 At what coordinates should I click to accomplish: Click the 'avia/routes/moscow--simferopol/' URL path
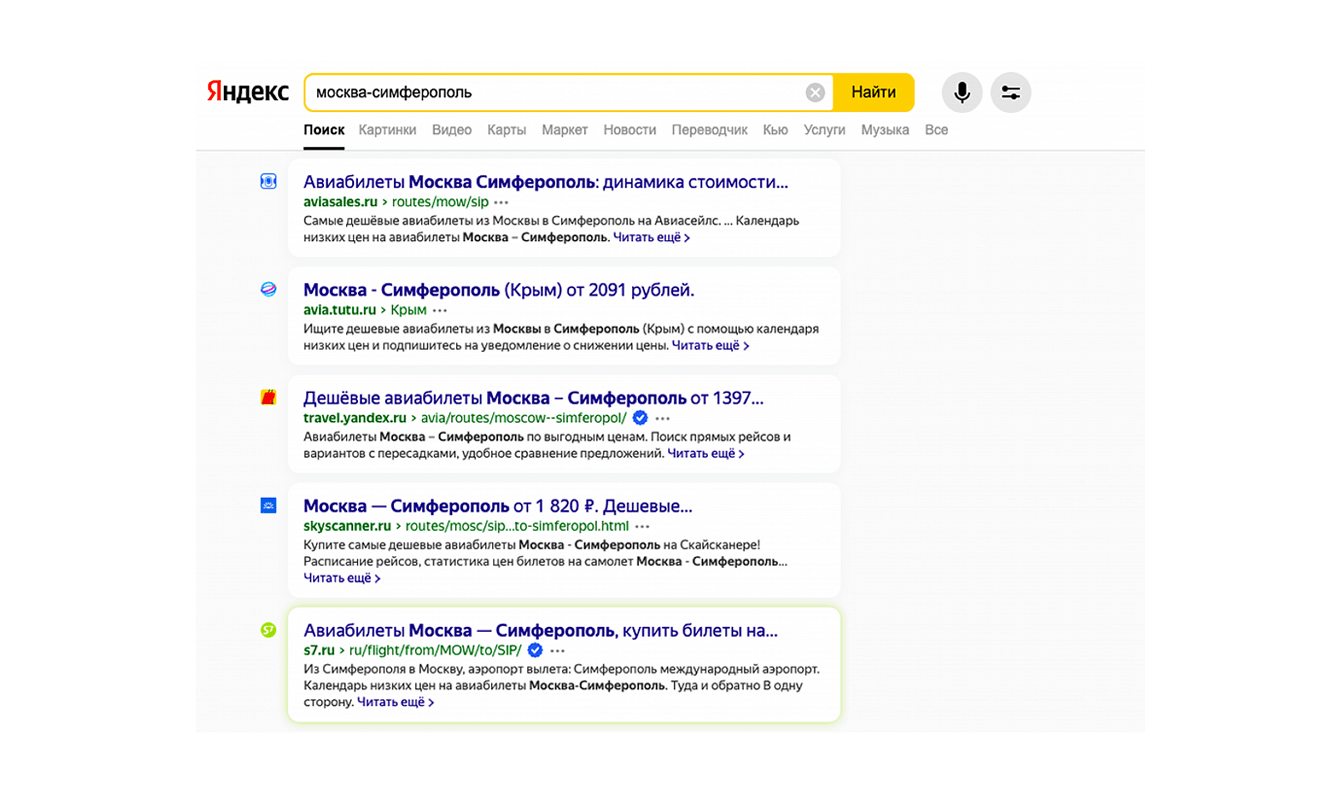click(524, 418)
